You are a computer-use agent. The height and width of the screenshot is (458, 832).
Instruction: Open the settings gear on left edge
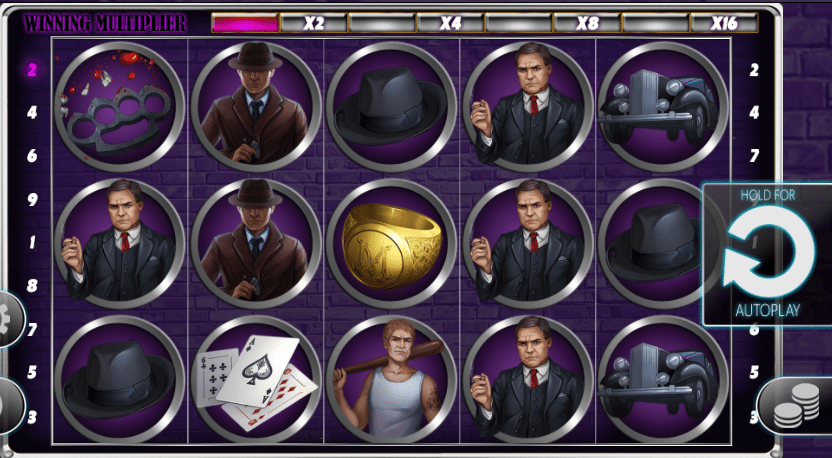click(x=11, y=319)
